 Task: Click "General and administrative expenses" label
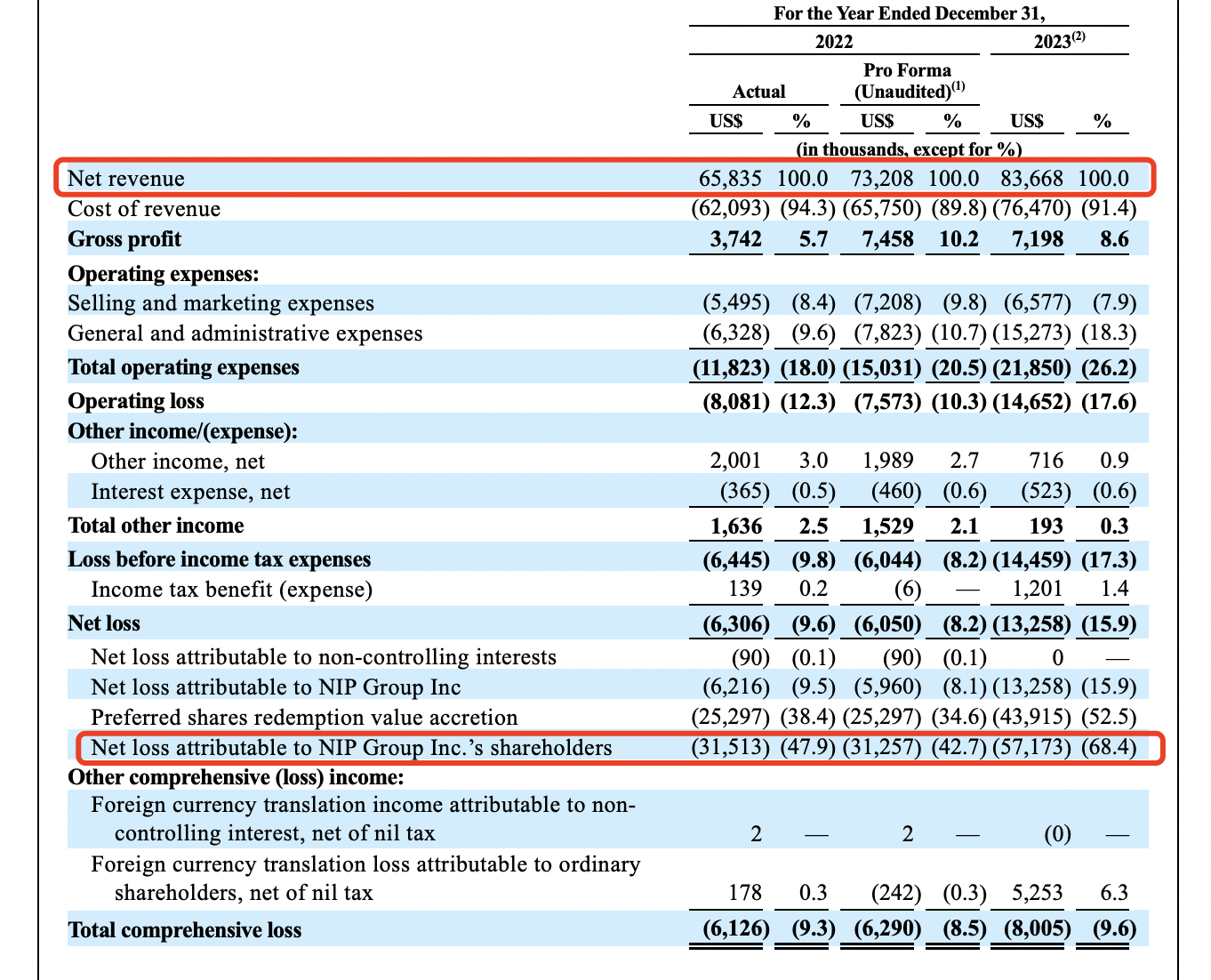(245, 333)
